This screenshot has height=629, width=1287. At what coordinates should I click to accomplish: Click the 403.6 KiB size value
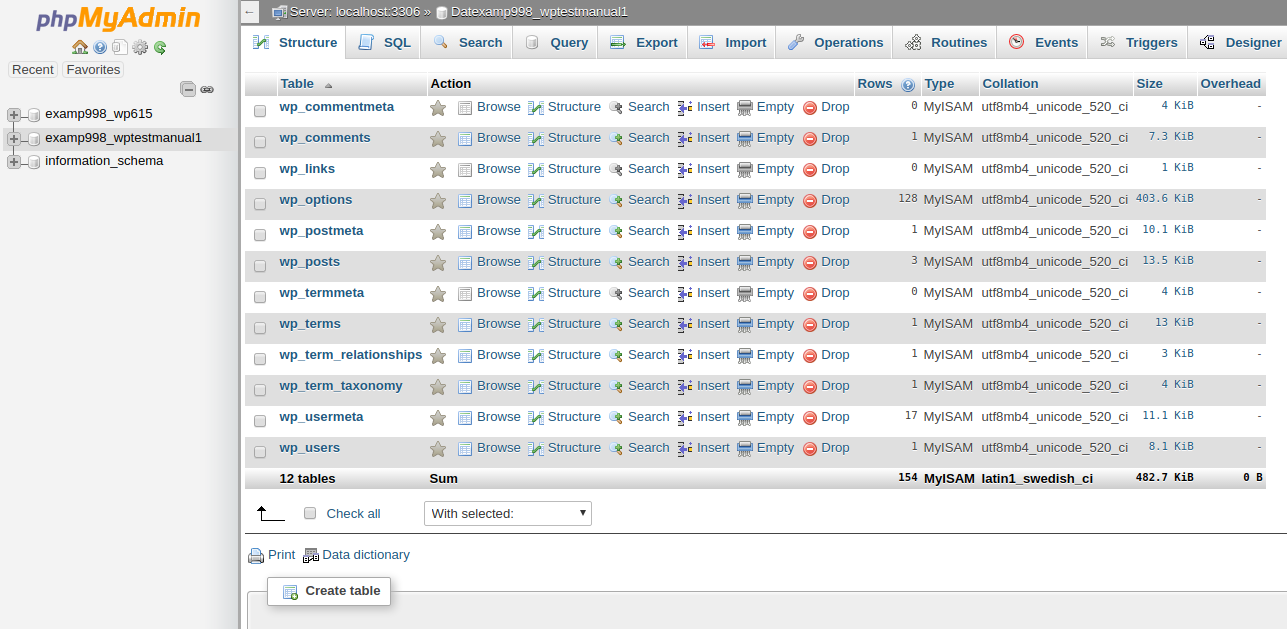click(1164, 199)
